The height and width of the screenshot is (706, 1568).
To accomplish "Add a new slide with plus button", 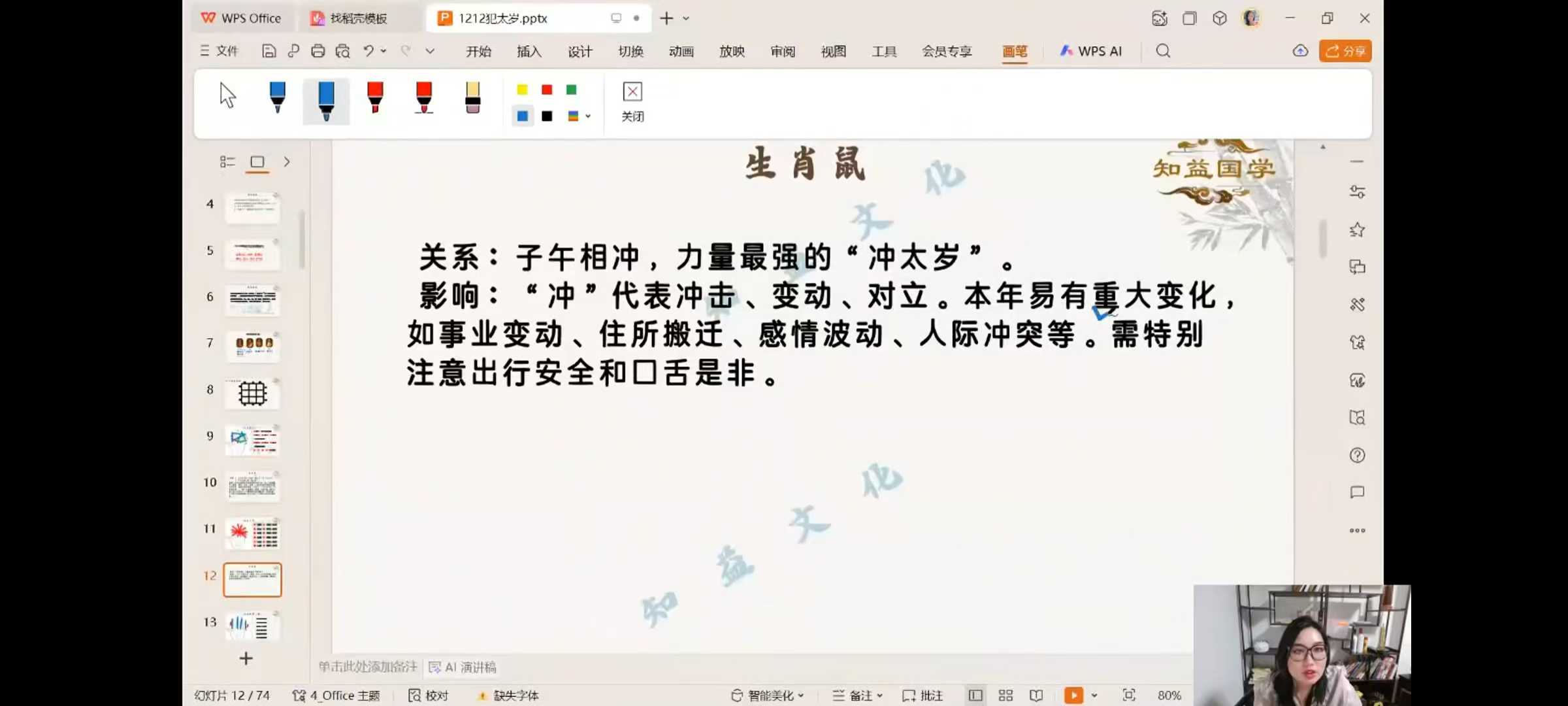I will [246, 658].
